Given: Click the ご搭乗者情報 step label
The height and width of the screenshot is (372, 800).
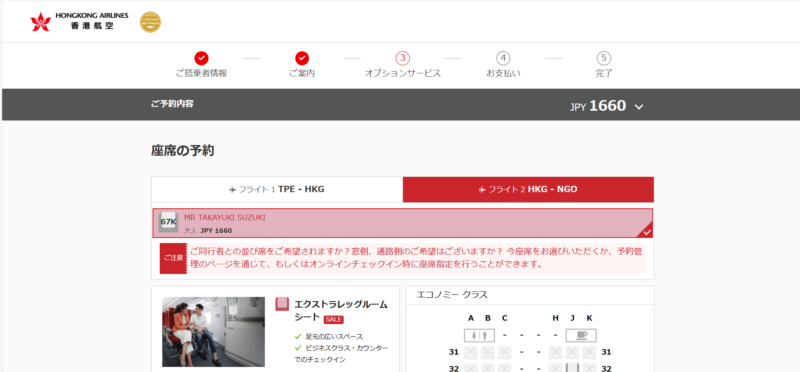Looking at the screenshot, I should point(201,73).
